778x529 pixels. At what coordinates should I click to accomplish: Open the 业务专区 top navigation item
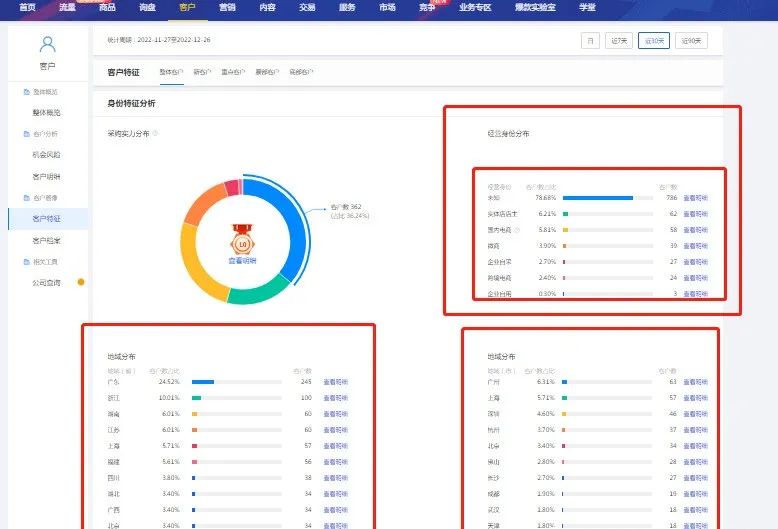pos(475,7)
